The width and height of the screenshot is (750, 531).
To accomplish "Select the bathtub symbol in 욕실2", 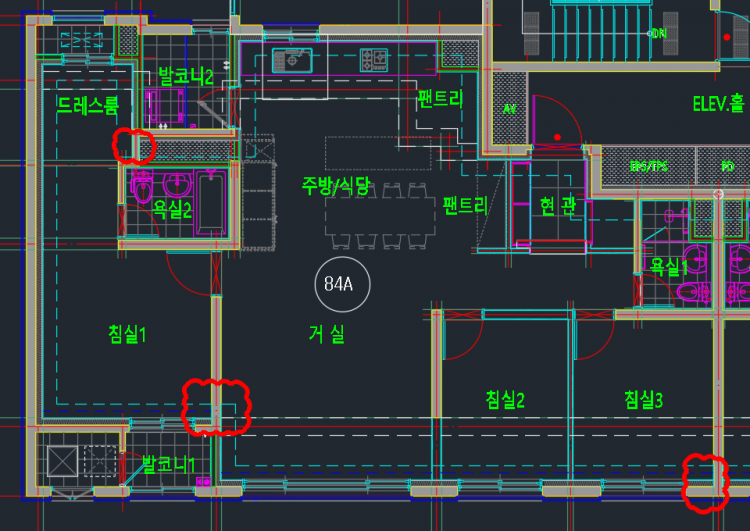I will [213, 202].
